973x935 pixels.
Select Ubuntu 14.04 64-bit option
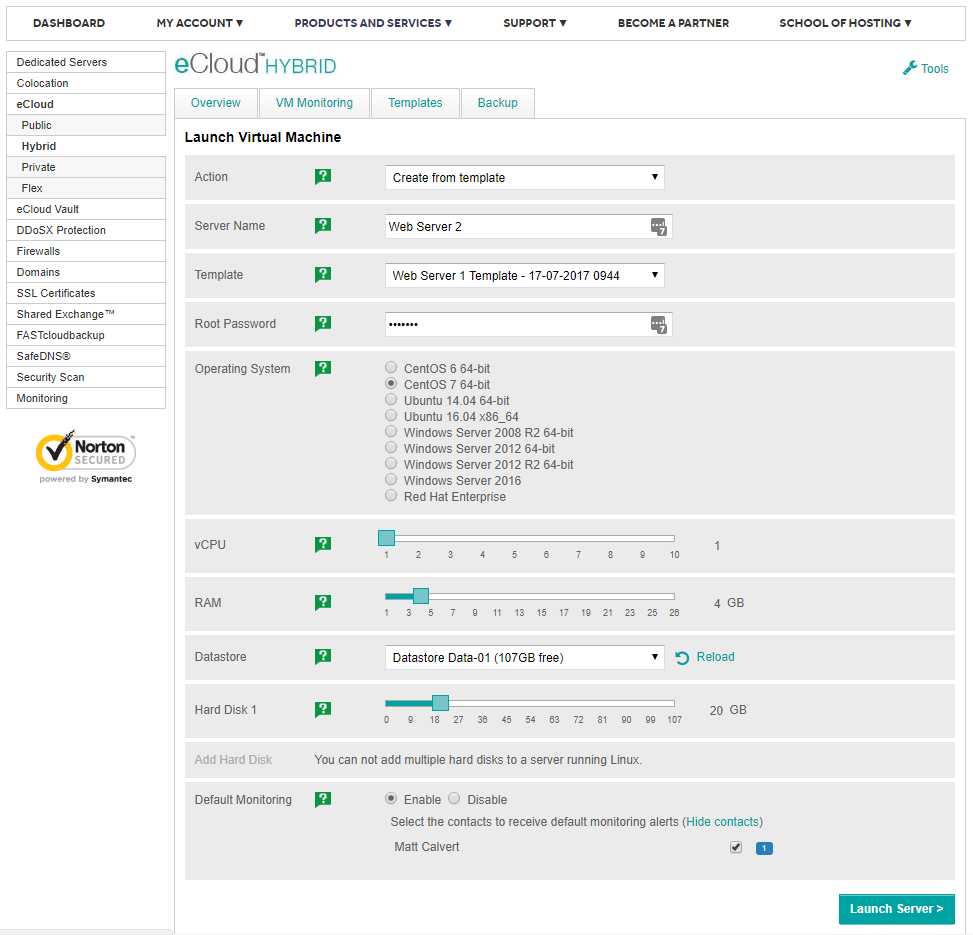point(391,400)
